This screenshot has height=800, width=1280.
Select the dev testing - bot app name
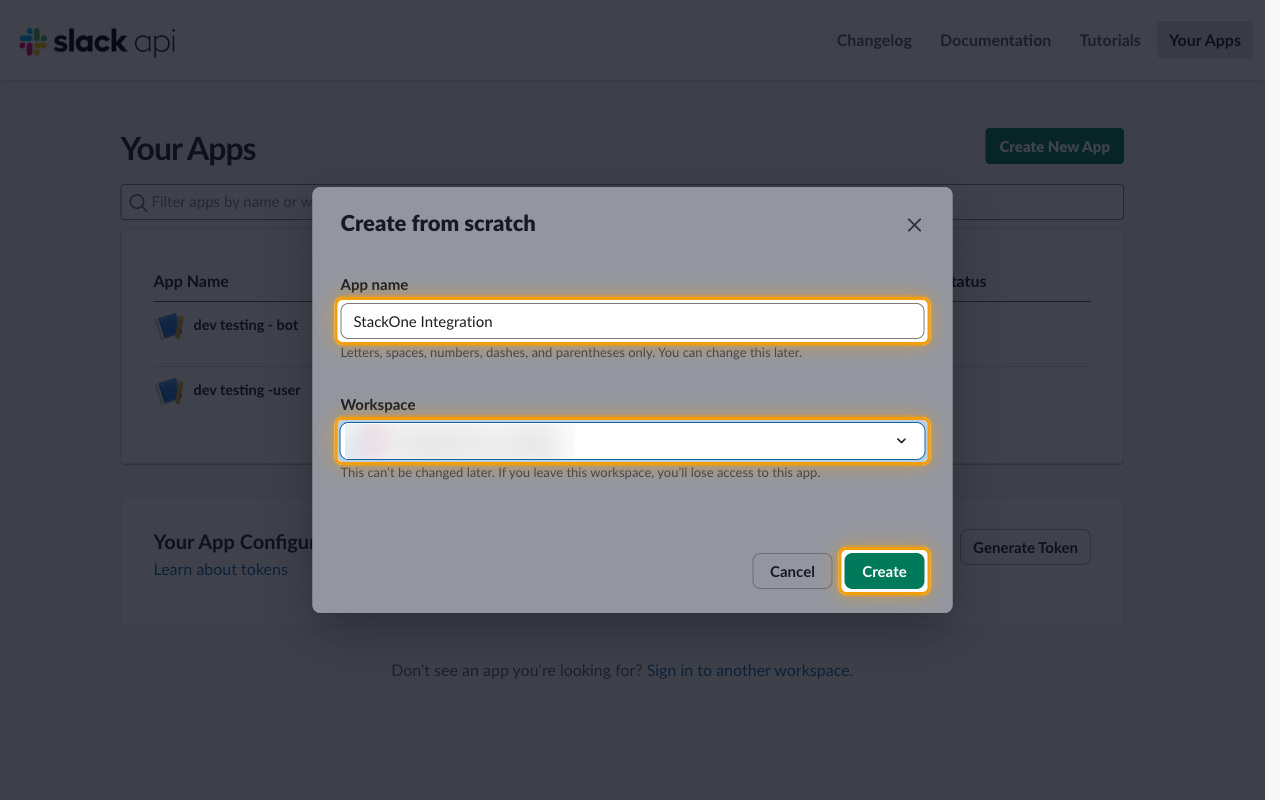tap(246, 325)
